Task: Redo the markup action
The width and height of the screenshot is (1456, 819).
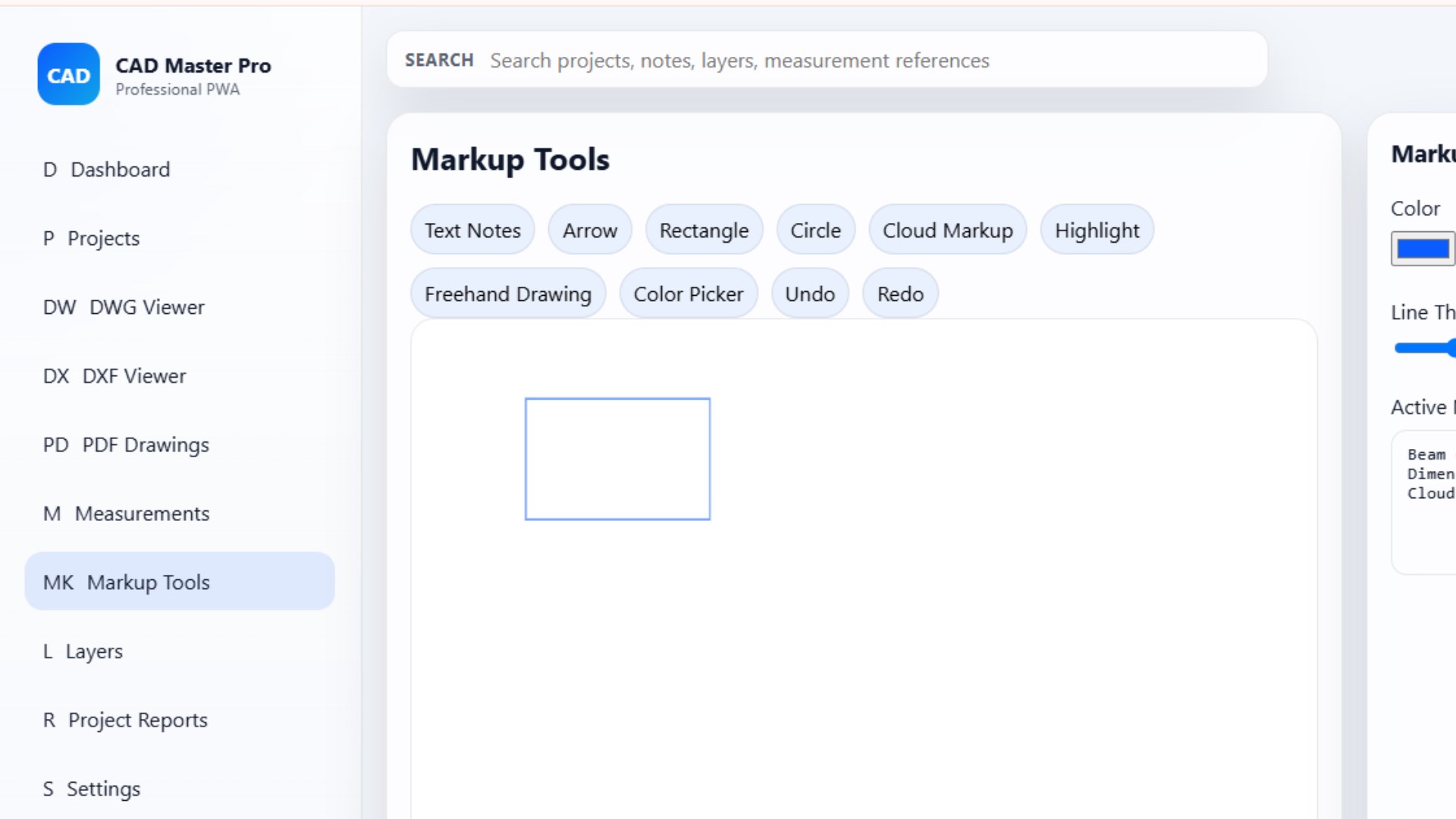Action: tap(900, 293)
